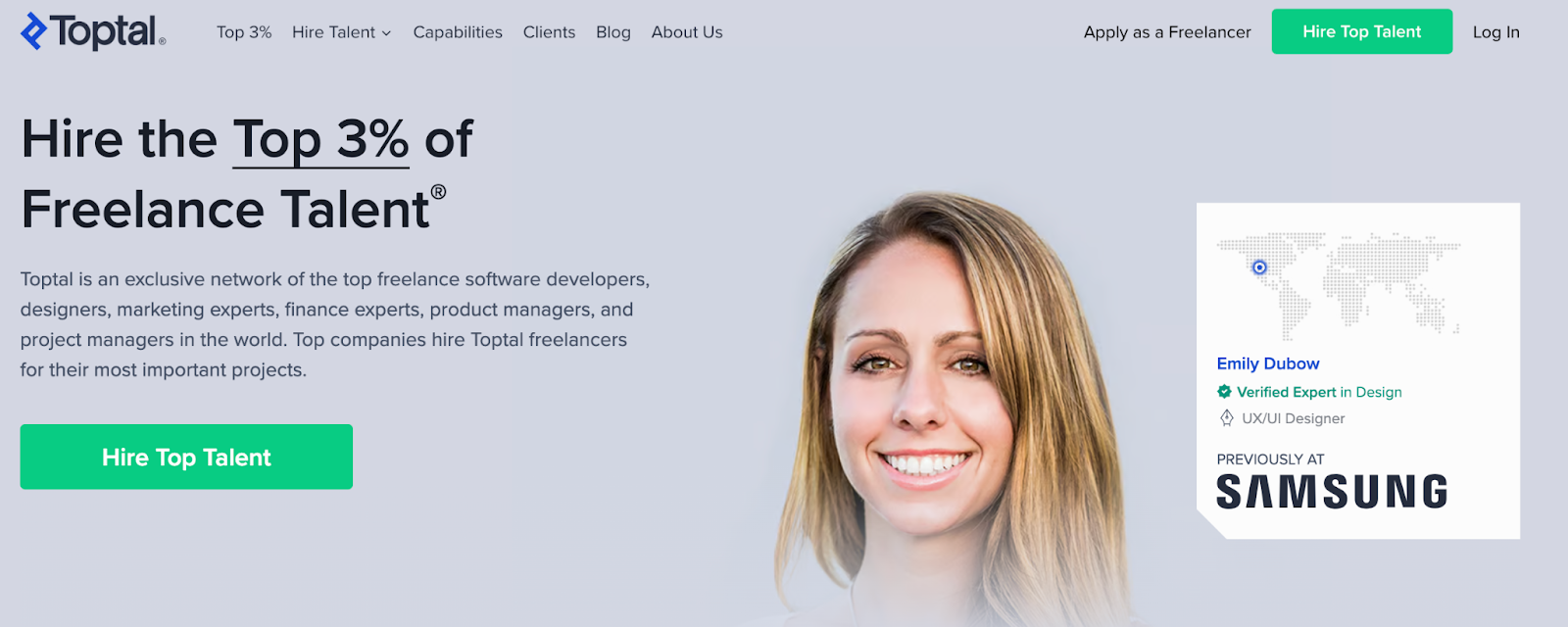Viewport: 1568px width, 627px height.
Task: Click Apply as a Freelancer link
Action: [x=1167, y=32]
